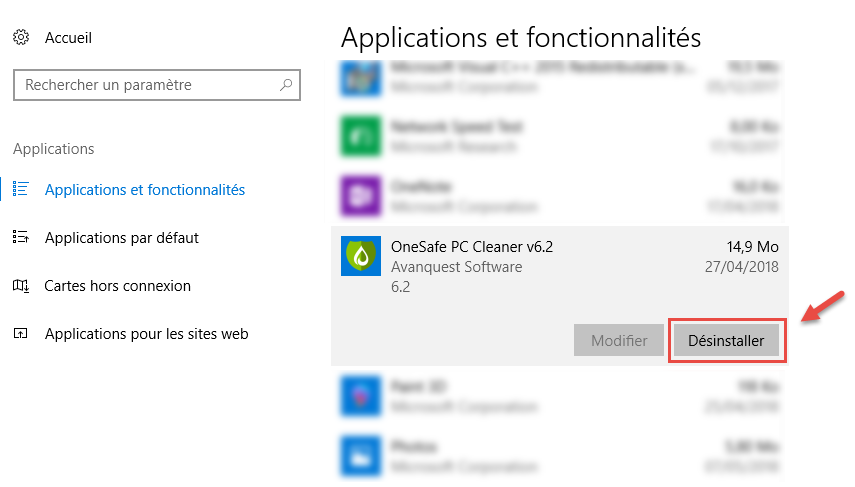
Task: Return to Accueil via its text label
Action: (68, 38)
